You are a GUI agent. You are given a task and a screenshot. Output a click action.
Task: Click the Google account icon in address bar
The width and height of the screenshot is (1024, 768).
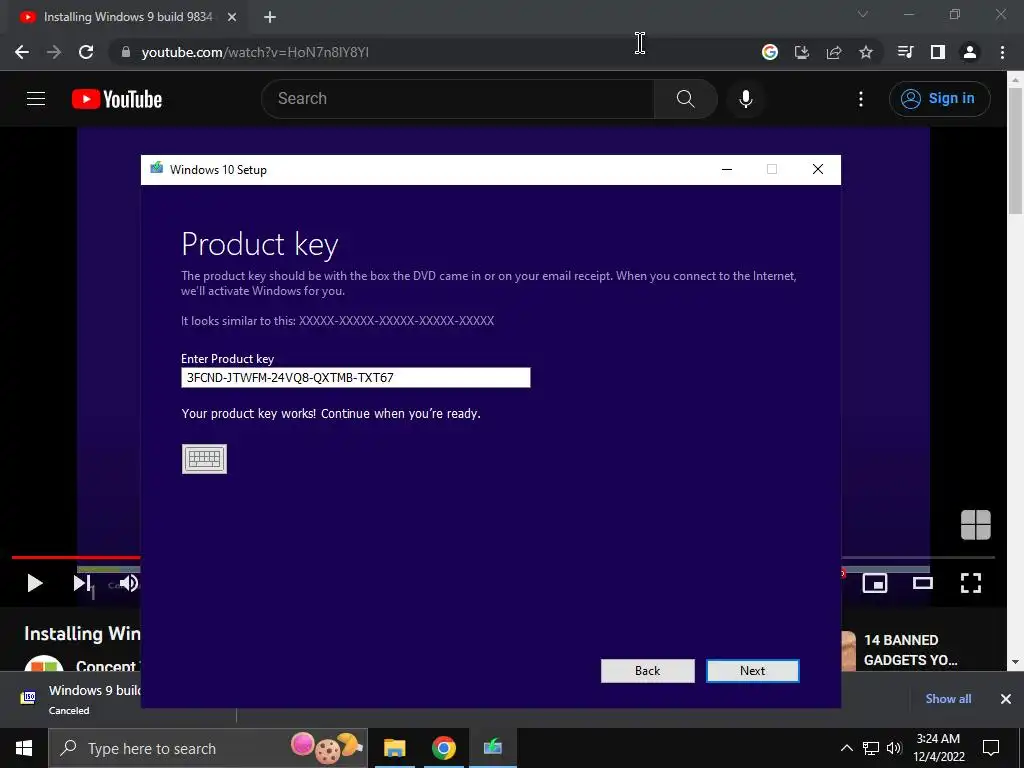[x=770, y=52]
